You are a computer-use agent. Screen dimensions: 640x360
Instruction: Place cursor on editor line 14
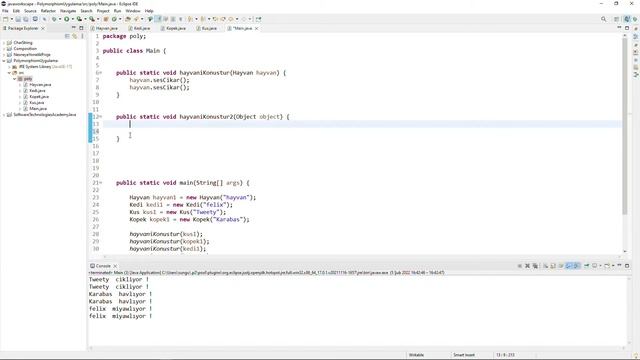(x=361, y=131)
